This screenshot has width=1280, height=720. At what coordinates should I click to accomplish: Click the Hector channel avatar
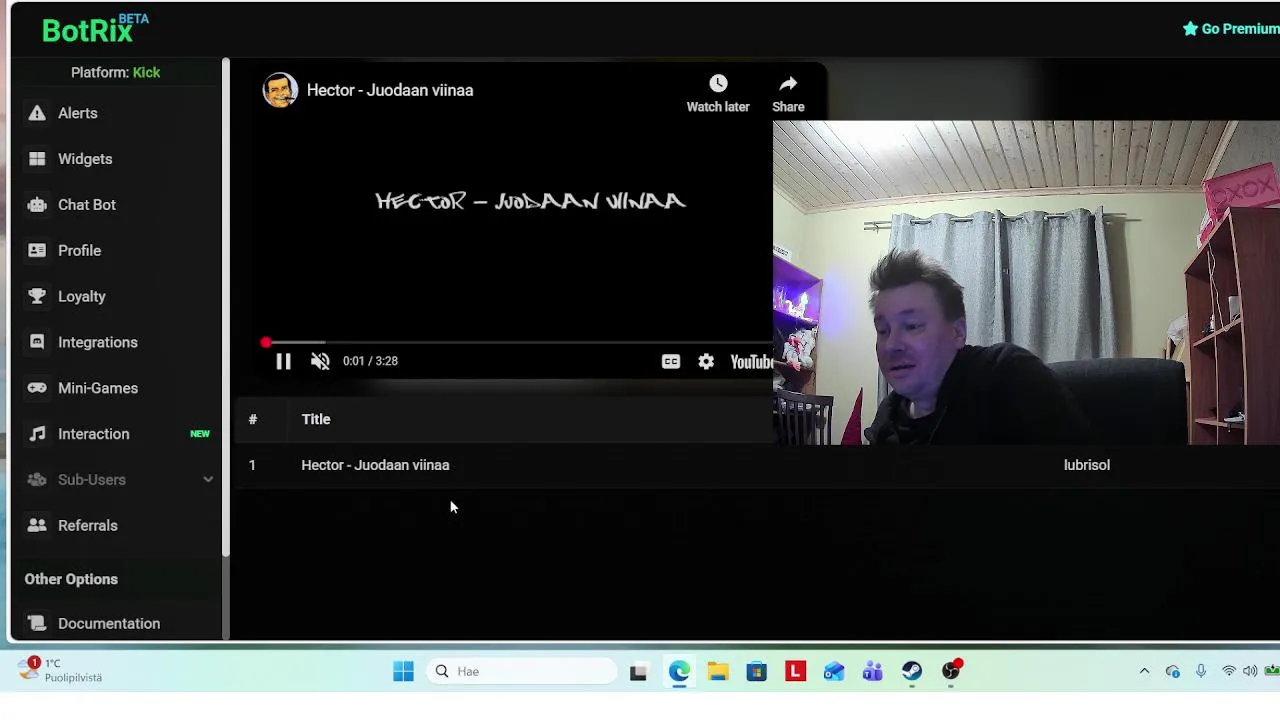point(280,90)
